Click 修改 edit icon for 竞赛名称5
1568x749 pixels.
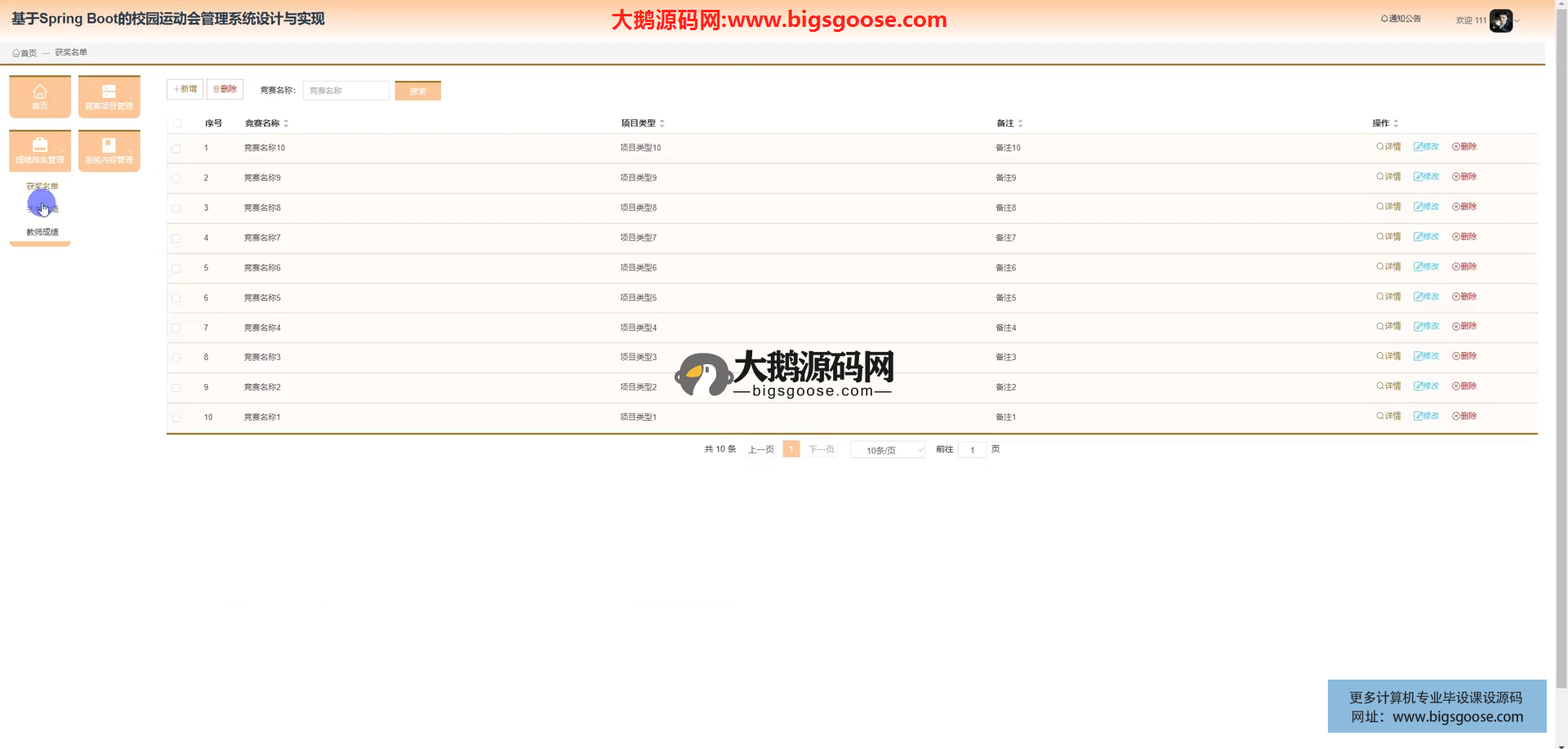[x=1419, y=297]
